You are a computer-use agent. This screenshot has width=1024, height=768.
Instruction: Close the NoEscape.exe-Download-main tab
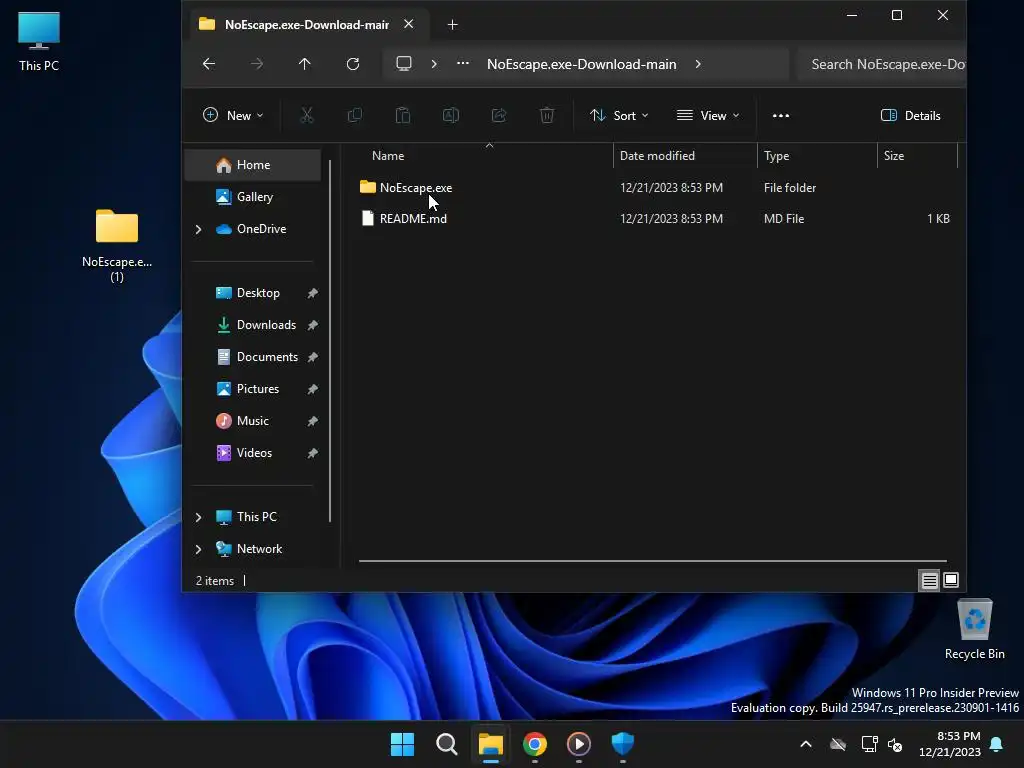tap(409, 24)
